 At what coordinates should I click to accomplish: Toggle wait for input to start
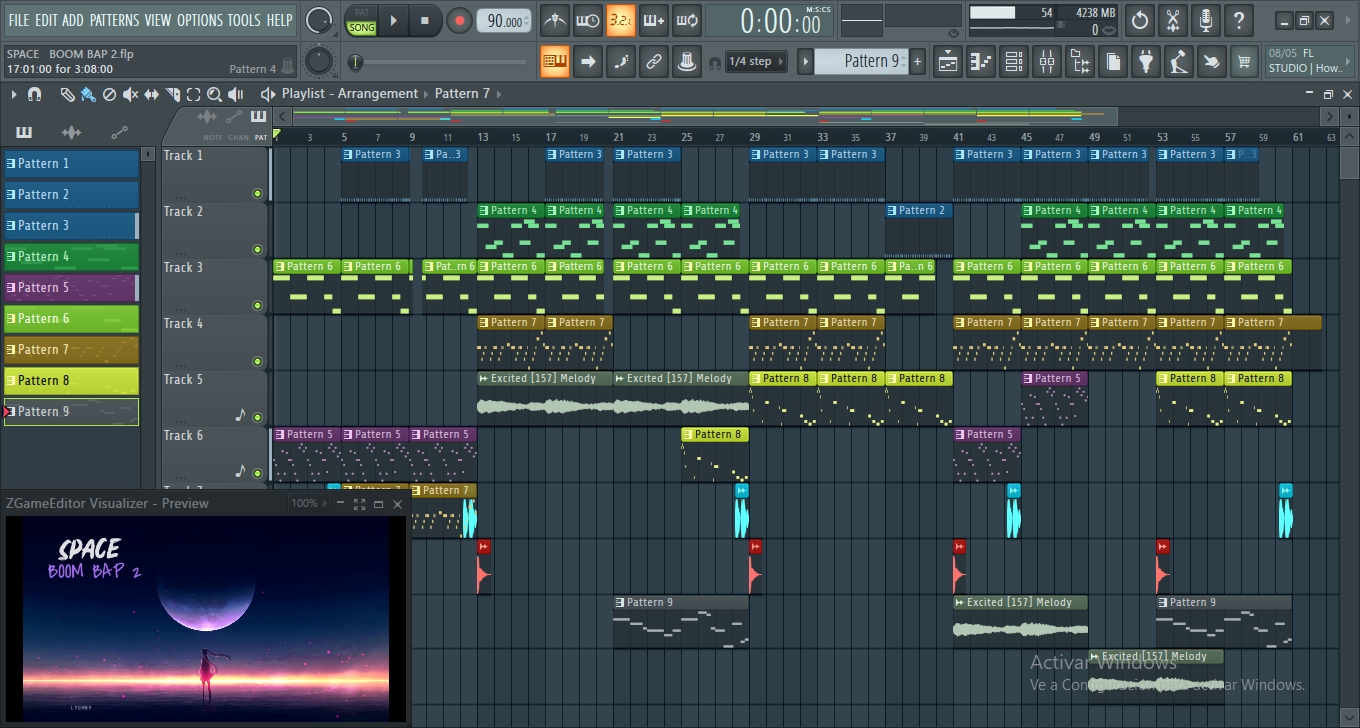pos(588,21)
